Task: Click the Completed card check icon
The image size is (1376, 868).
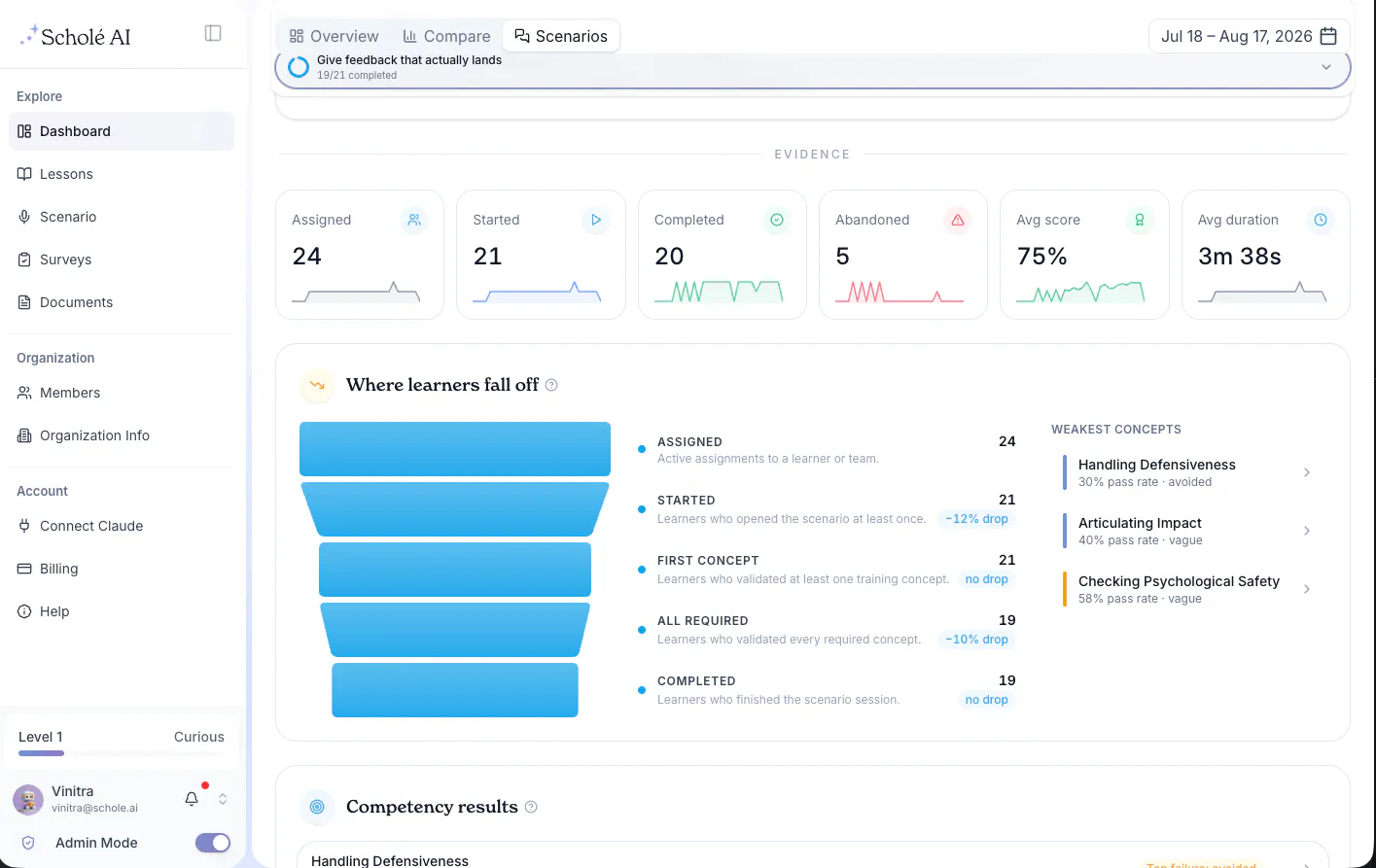Action: 777,221
